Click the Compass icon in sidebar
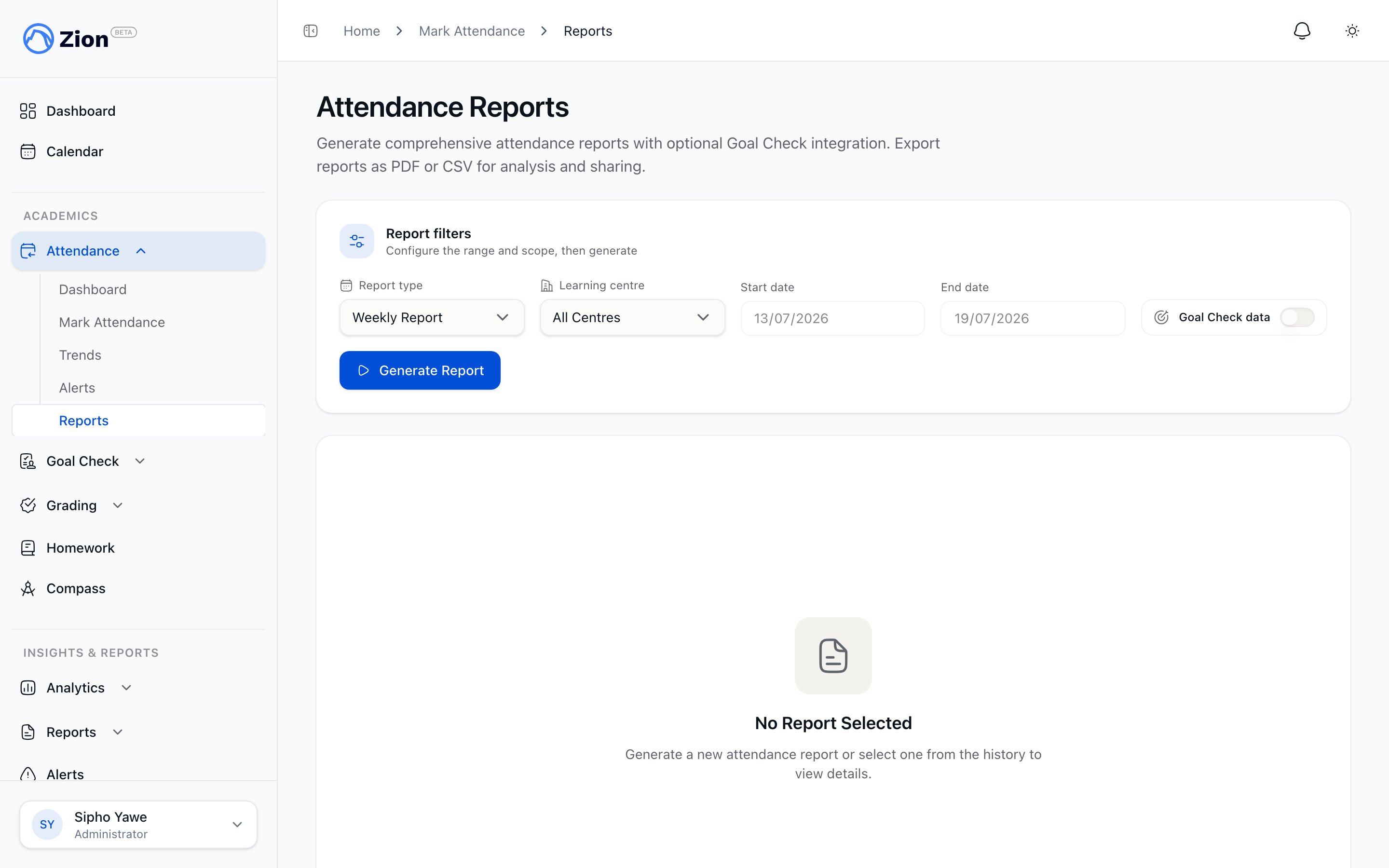The image size is (1389, 868). point(28,588)
